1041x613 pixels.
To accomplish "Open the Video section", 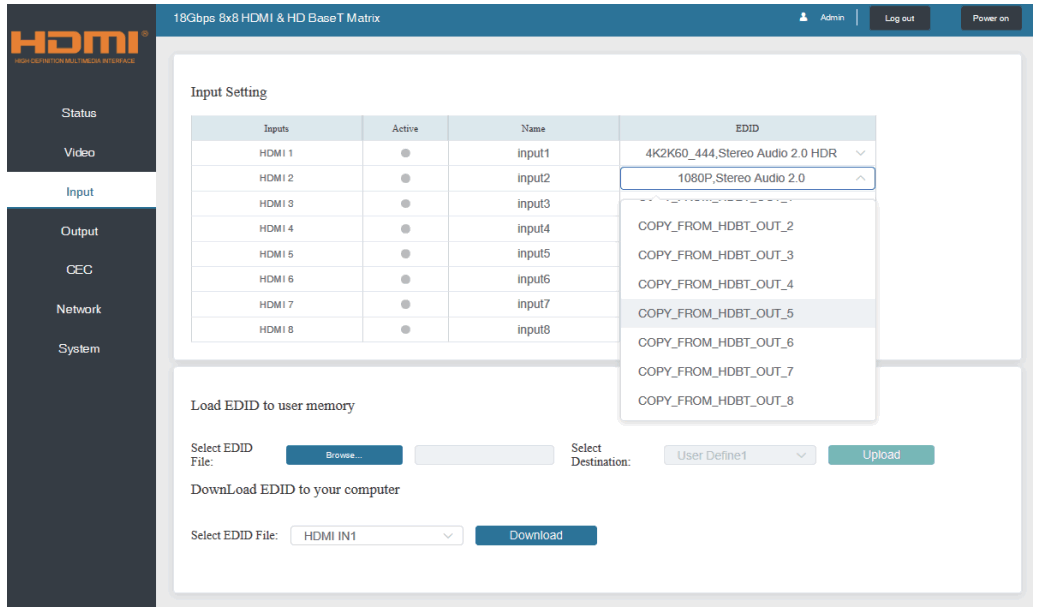I will [x=78, y=152].
